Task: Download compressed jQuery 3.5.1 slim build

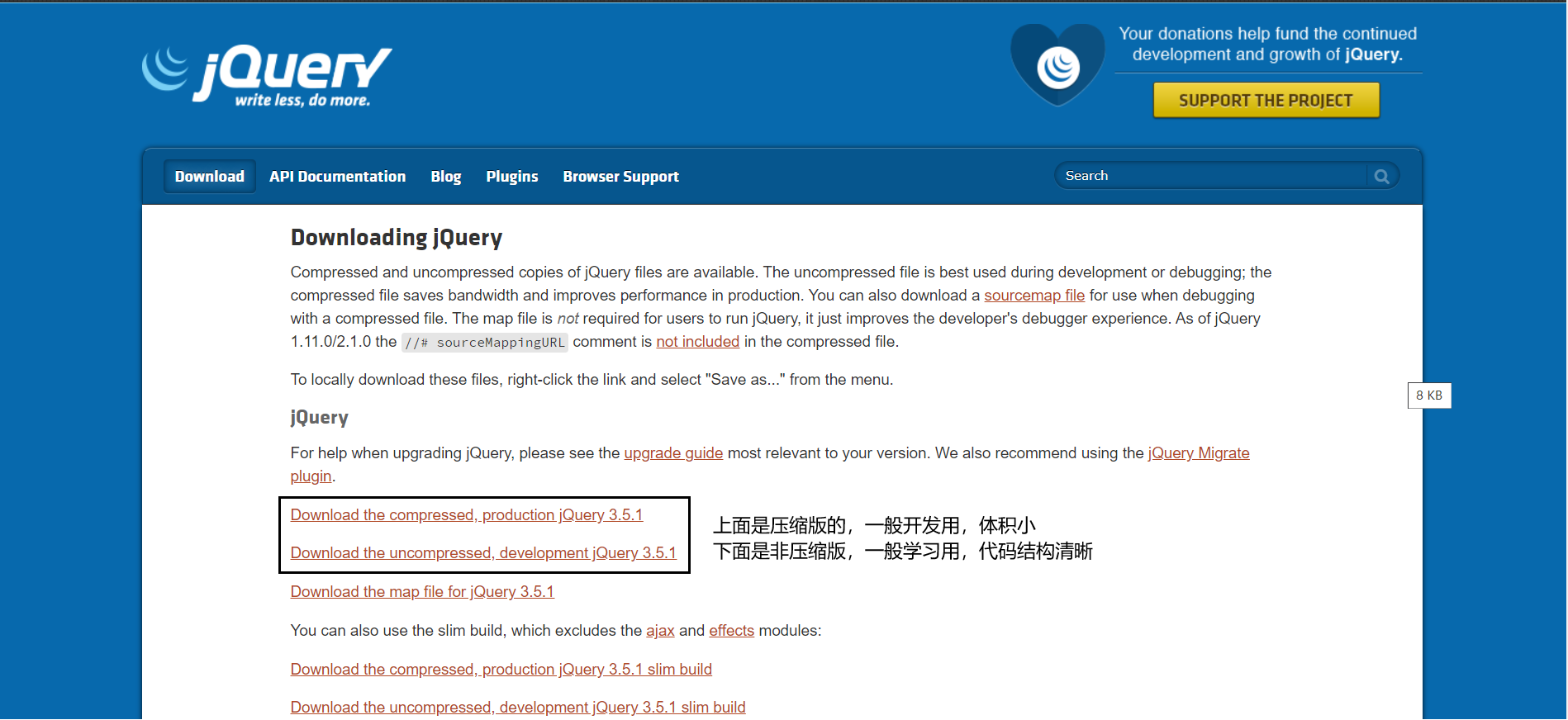Action: pos(501,670)
